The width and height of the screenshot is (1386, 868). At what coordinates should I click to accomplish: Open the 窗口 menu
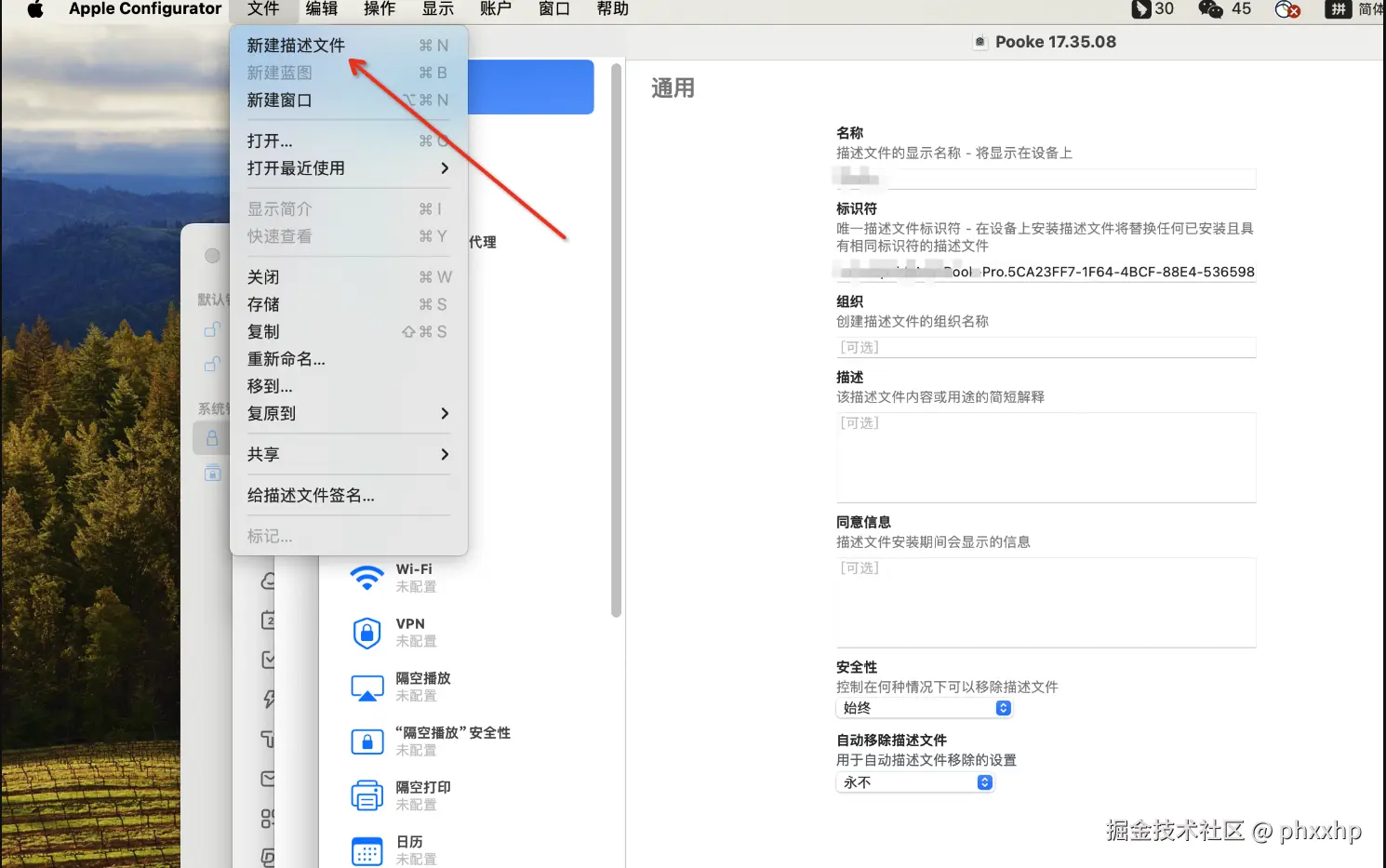554,9
